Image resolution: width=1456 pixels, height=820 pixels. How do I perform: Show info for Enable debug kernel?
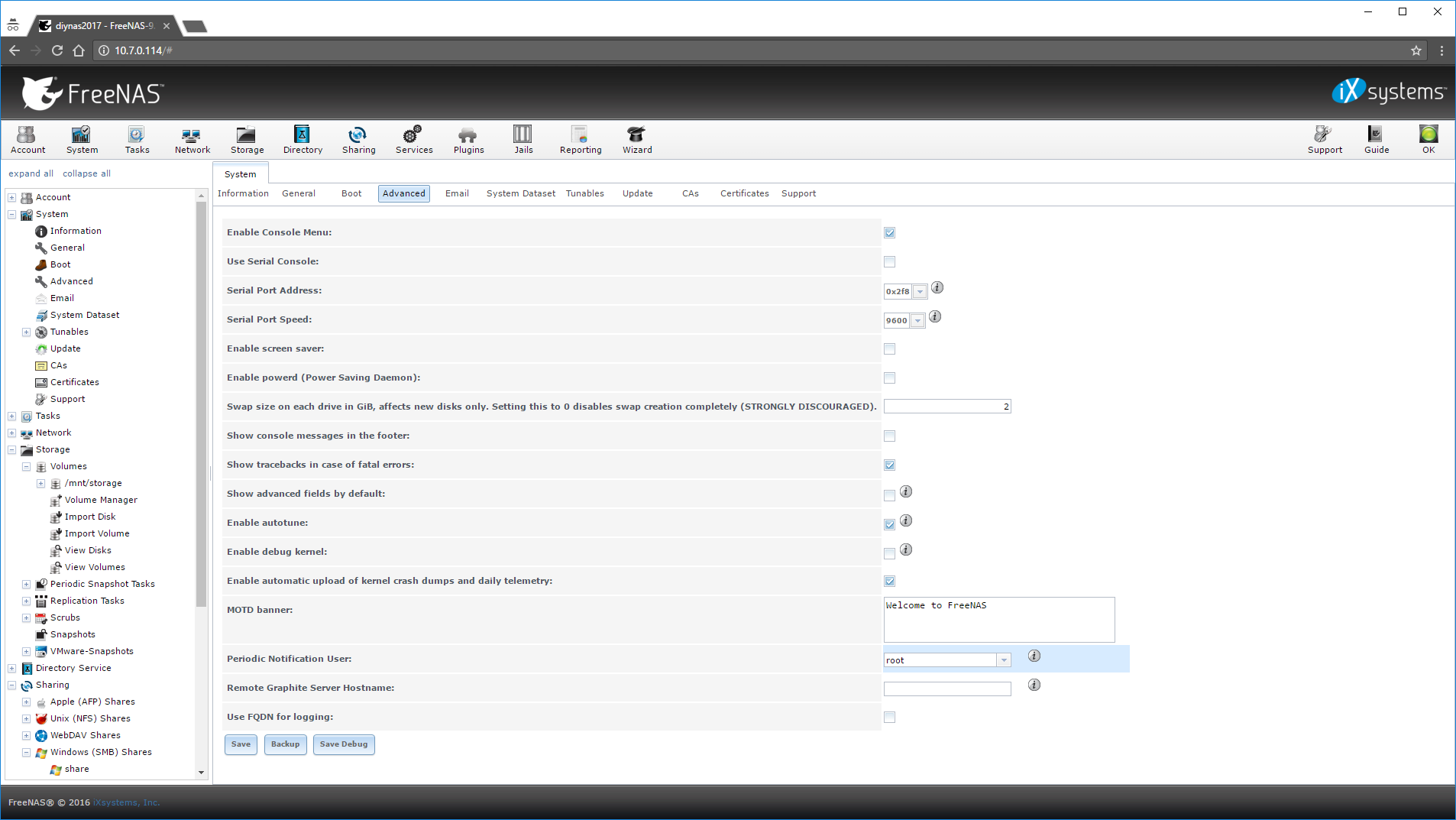tap(906, 549)
